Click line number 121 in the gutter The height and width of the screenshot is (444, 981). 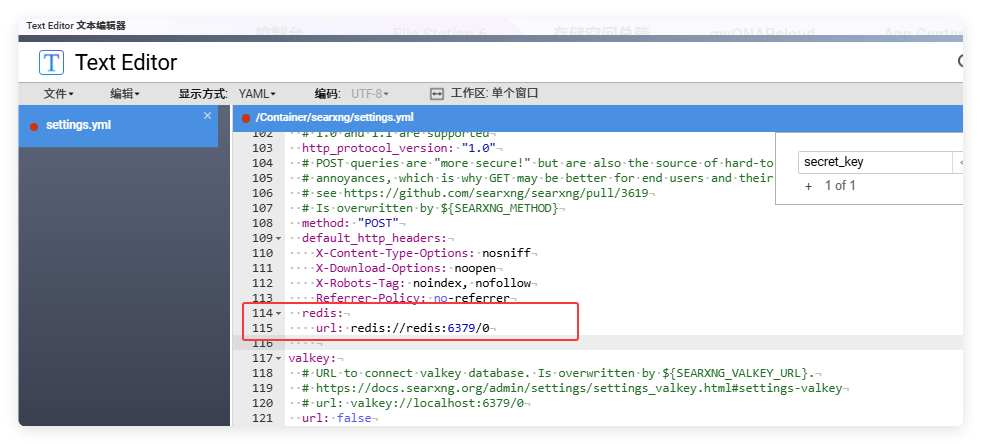pos(262,418)
